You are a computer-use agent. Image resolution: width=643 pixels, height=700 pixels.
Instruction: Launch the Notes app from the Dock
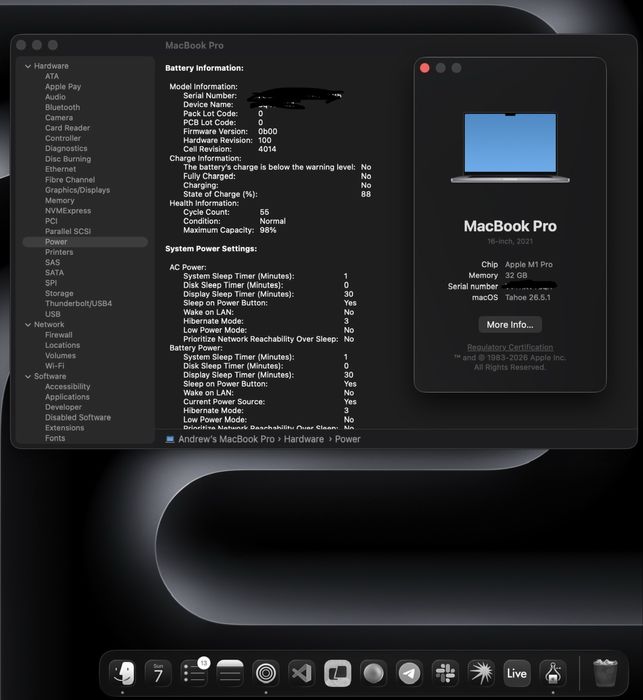click(230, 673)
